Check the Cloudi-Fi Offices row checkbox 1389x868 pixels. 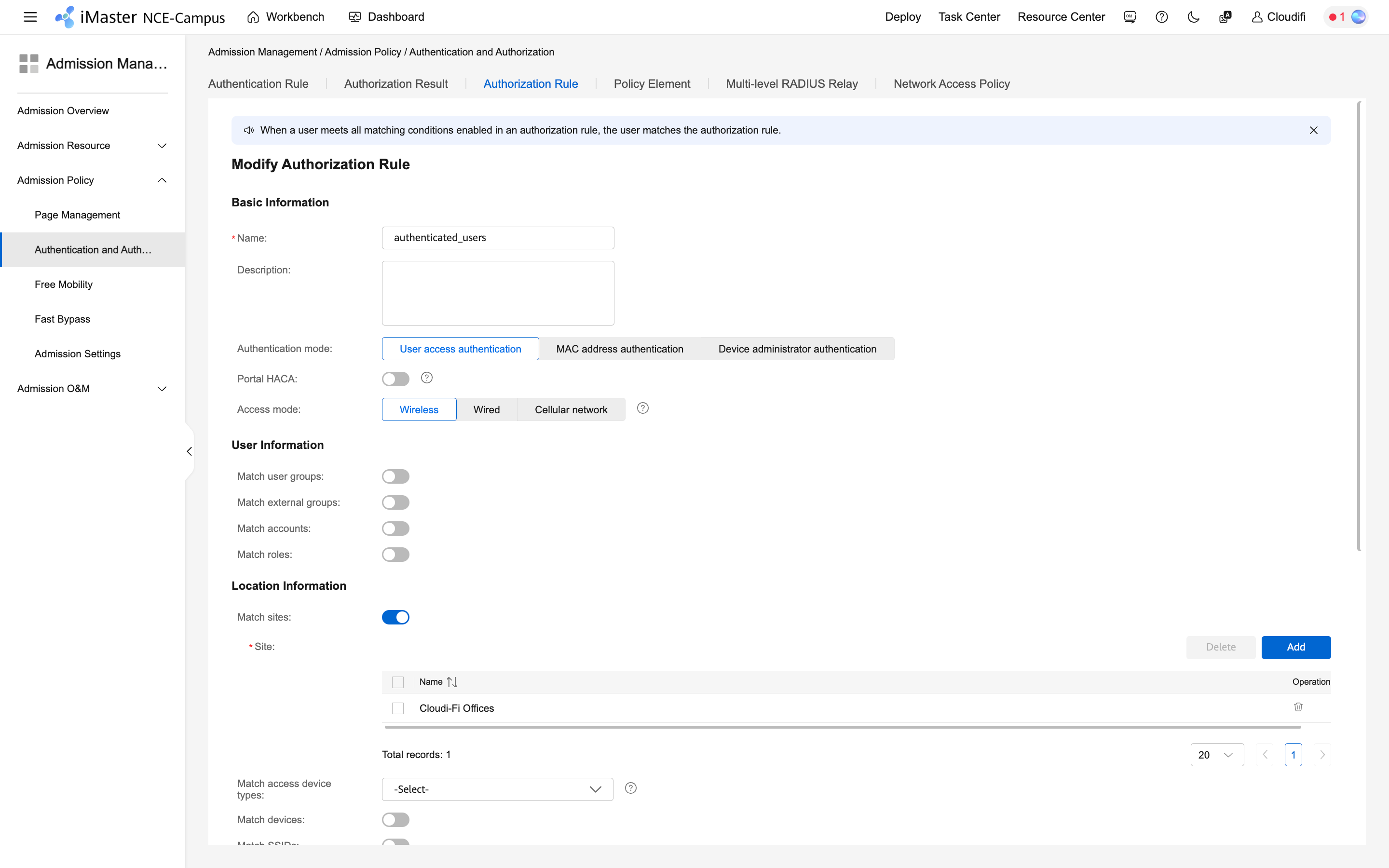click(x=398, y=708)
